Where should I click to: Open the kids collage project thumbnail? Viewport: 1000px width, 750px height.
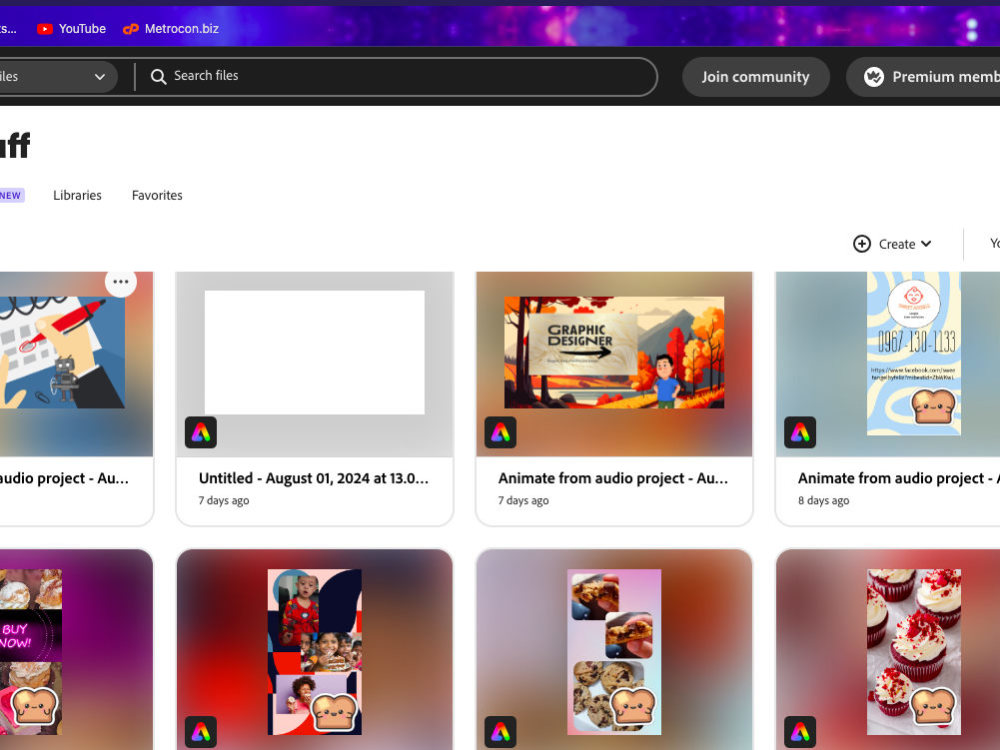point(314,652)
